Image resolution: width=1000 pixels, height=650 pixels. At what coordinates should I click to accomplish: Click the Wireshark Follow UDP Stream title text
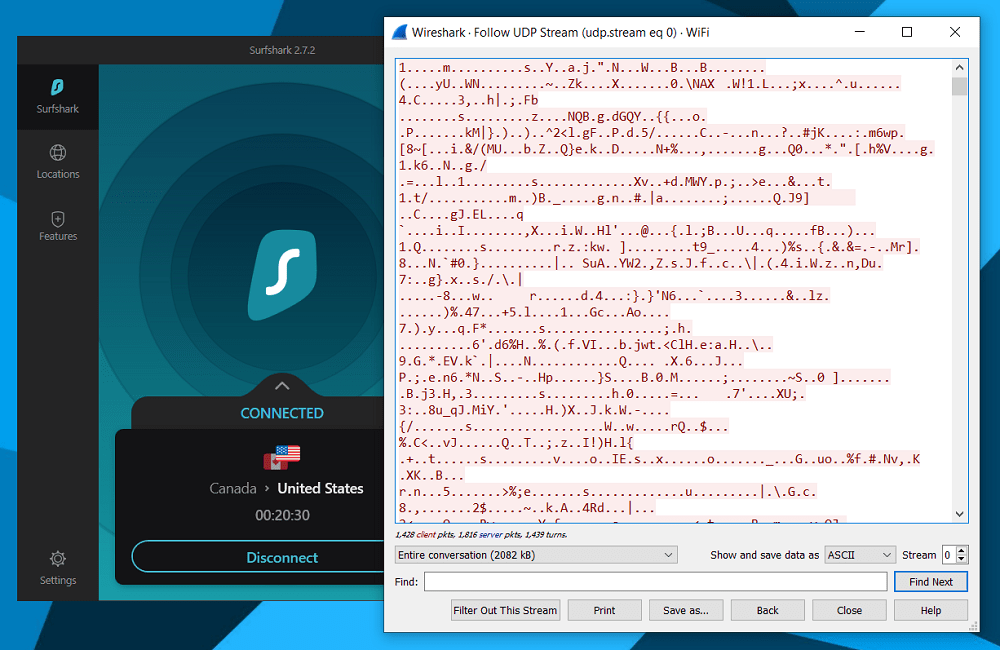(x=561, y=33)
